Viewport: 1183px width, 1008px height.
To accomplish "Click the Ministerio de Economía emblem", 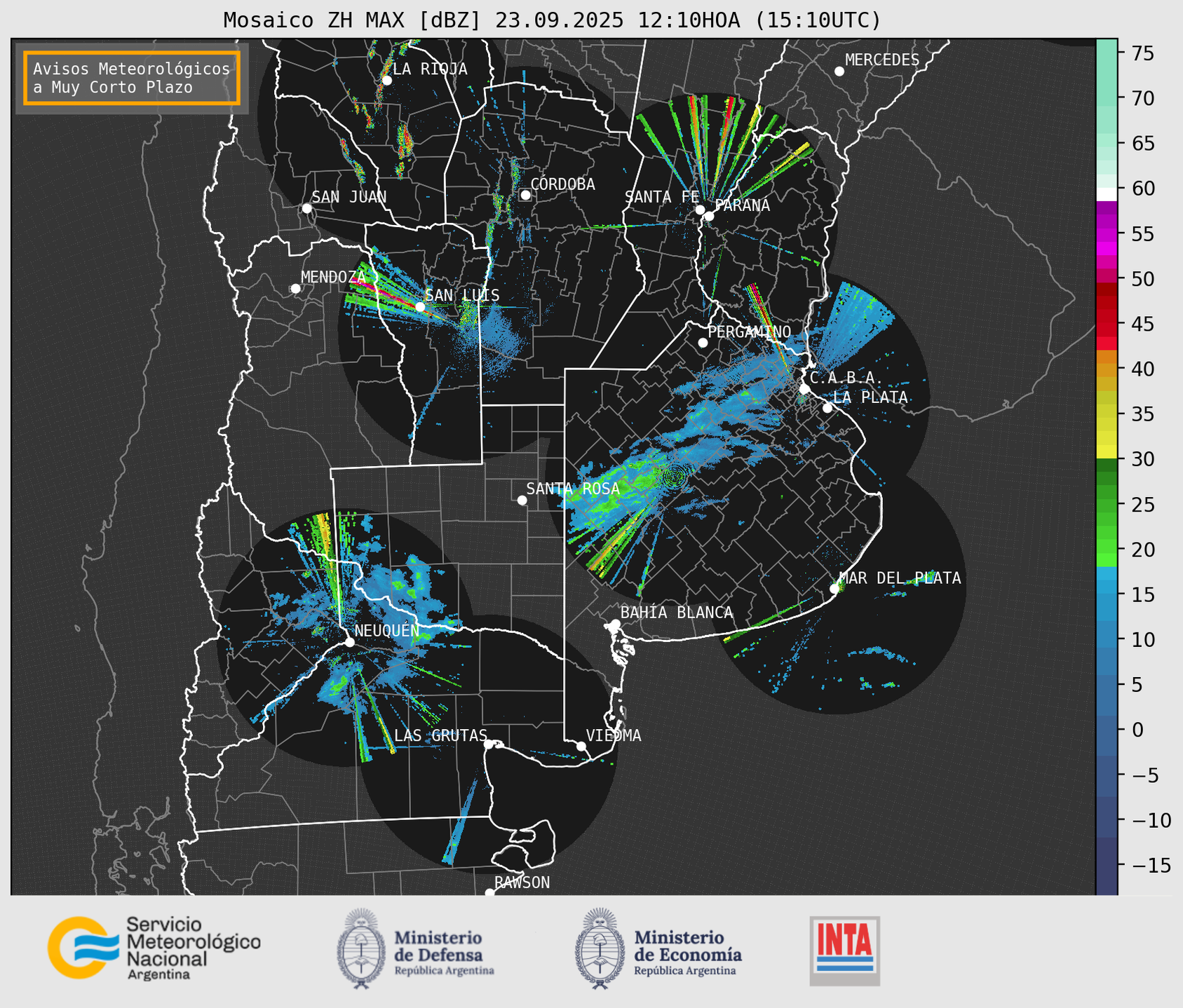I will [600, 949].
